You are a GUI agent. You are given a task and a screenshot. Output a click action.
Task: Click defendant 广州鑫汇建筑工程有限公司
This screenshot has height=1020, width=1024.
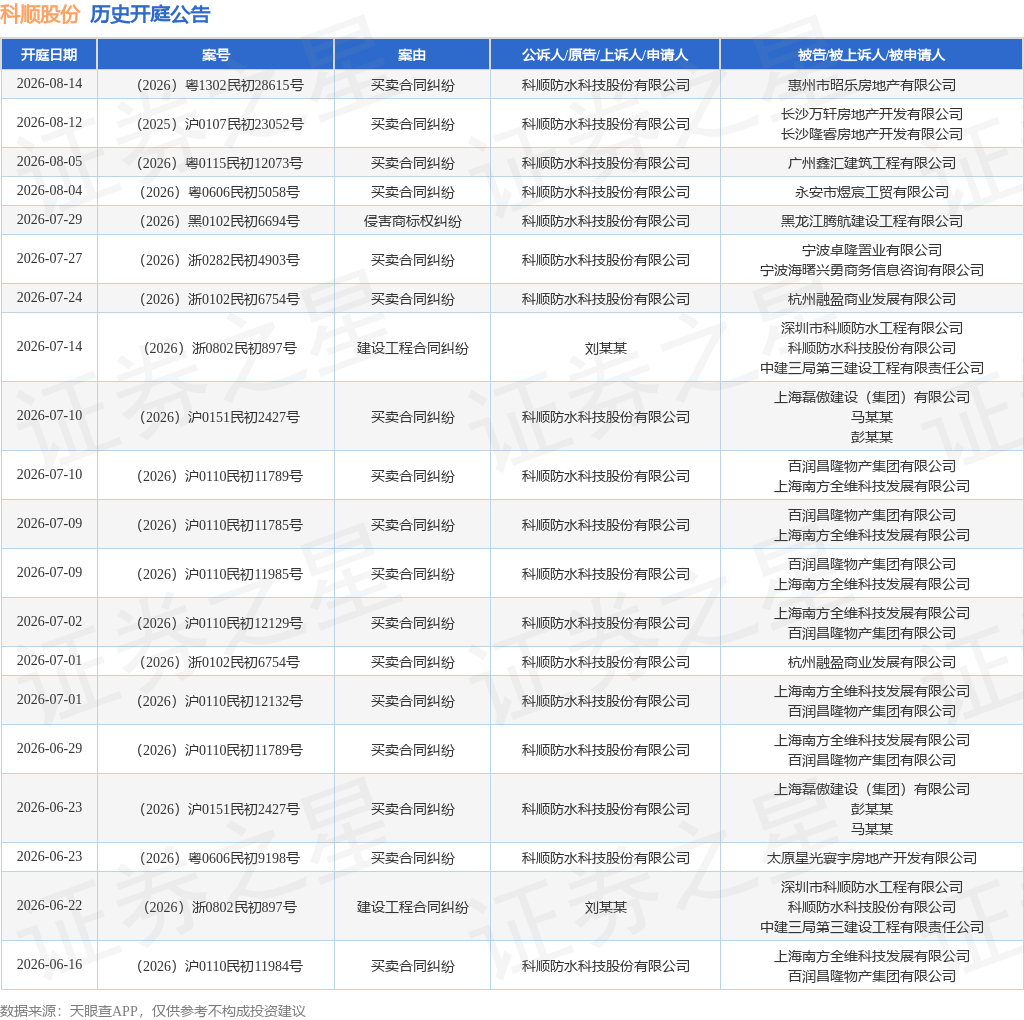pos(872,163)
